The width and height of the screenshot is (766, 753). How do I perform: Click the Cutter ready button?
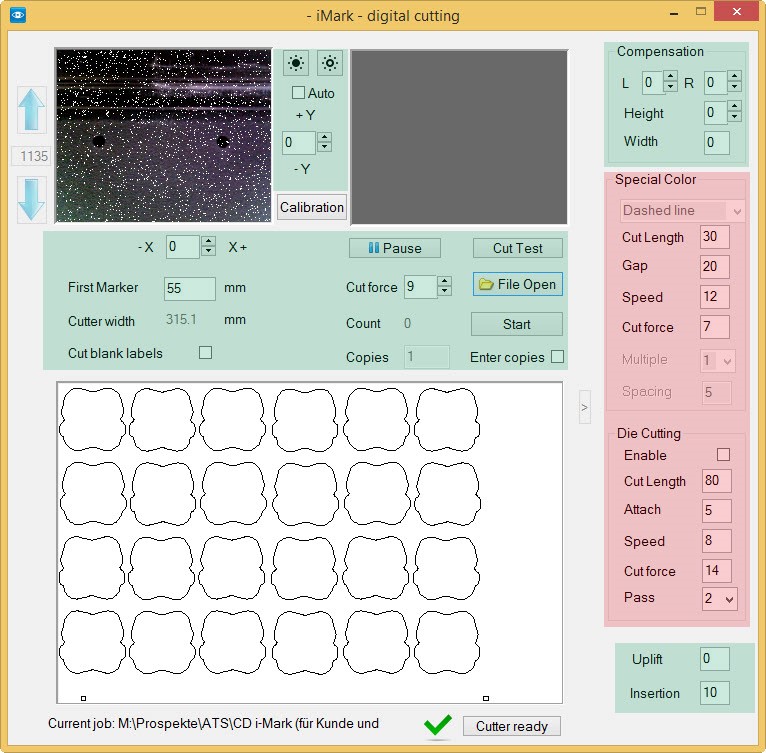[x=511, y=726]
